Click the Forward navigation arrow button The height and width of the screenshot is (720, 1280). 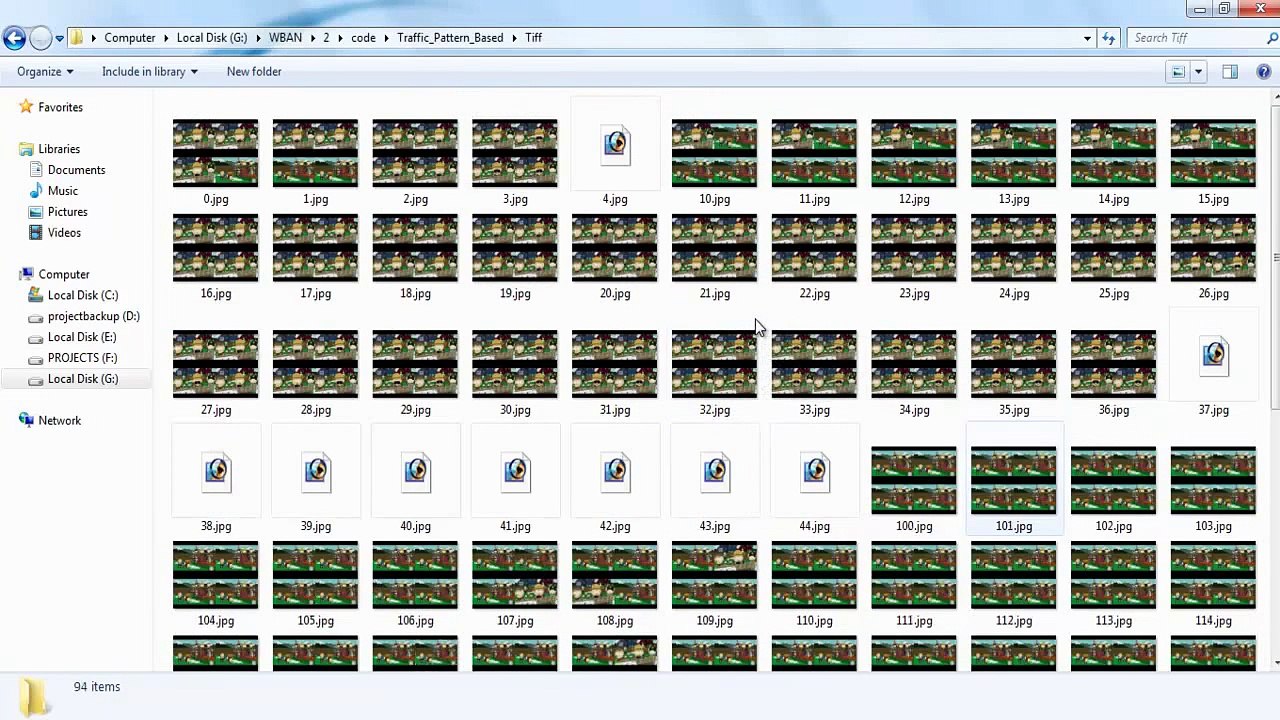(x=40, y=38)
